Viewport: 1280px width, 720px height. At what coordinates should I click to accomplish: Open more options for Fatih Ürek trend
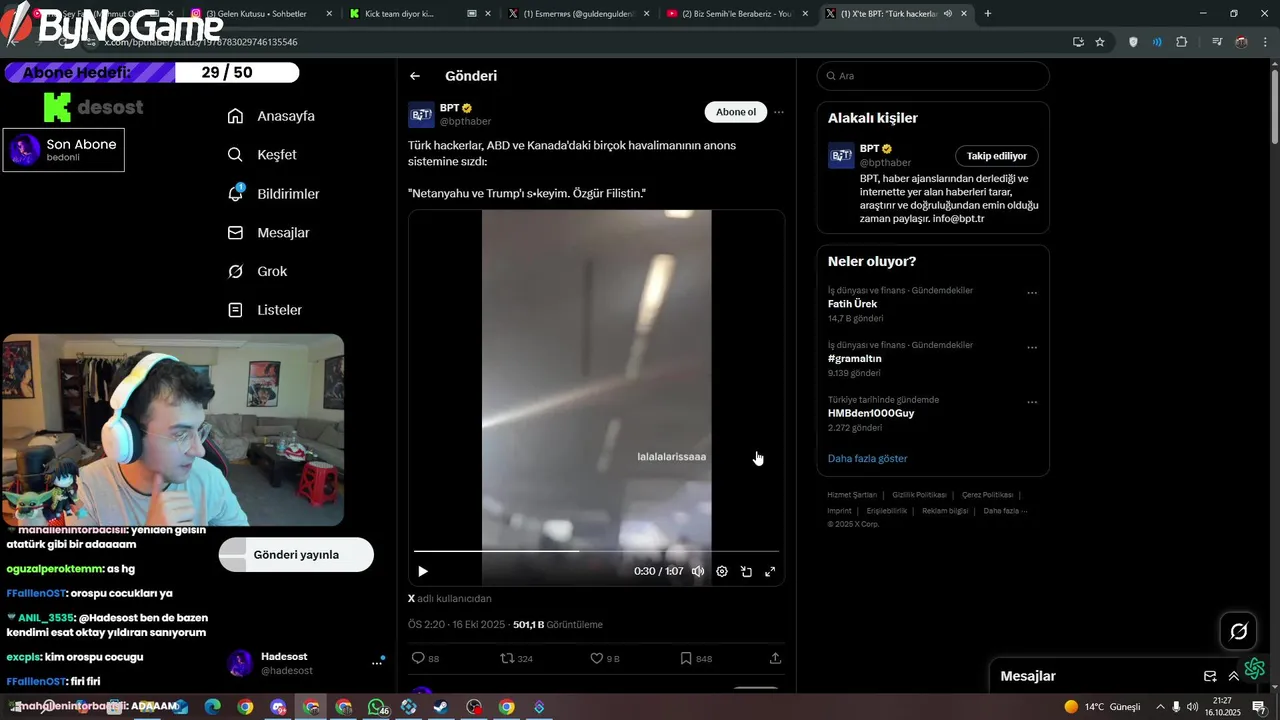click(1032, 294)
